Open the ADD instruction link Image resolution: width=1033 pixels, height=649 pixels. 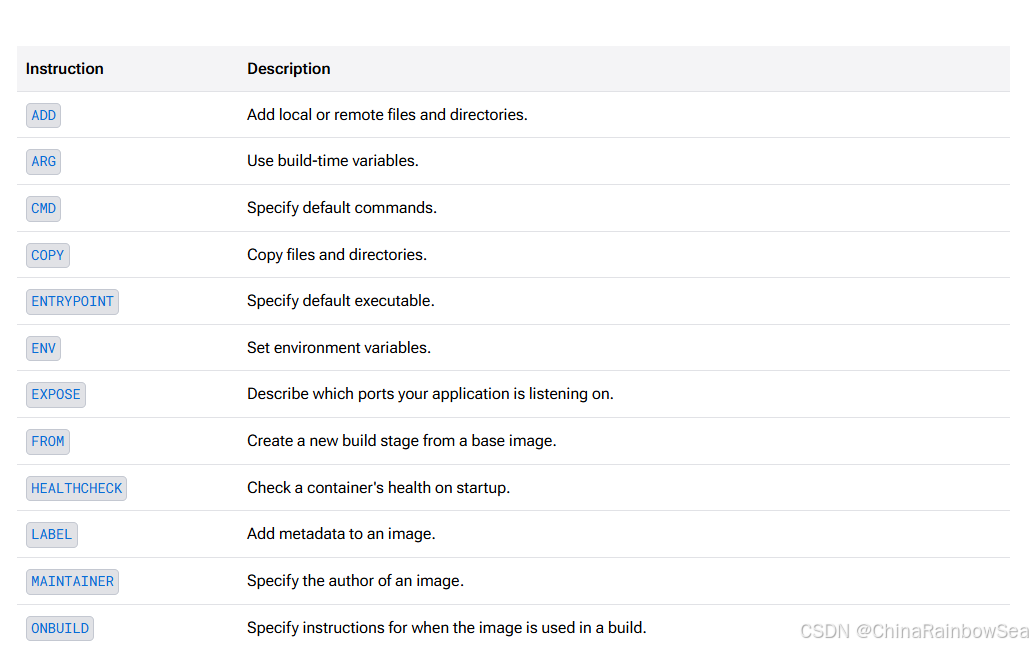(x=43, y=115)
